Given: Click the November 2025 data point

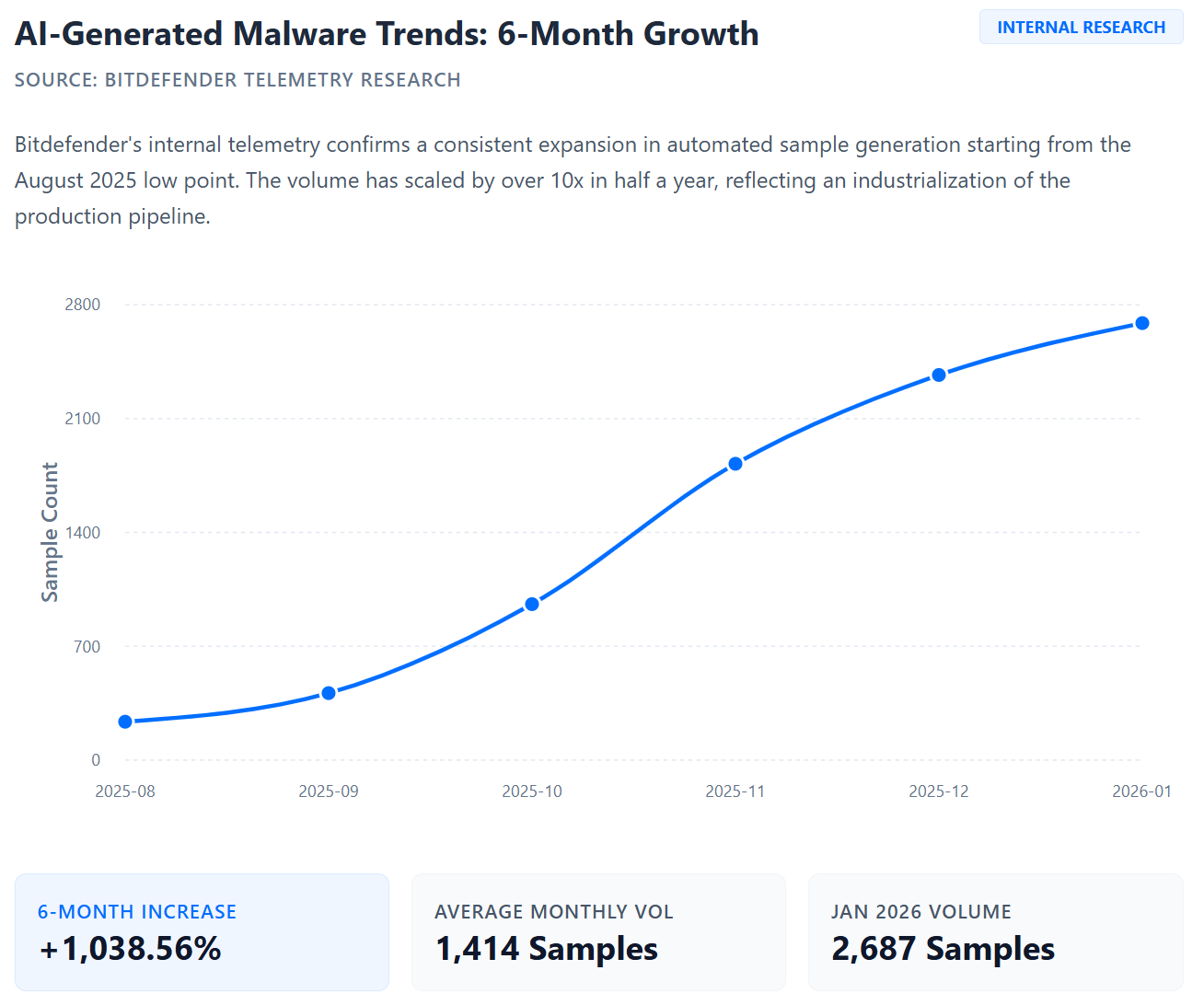Looking at the screenshot, I should pyautogui.click(x=735, y=464).
